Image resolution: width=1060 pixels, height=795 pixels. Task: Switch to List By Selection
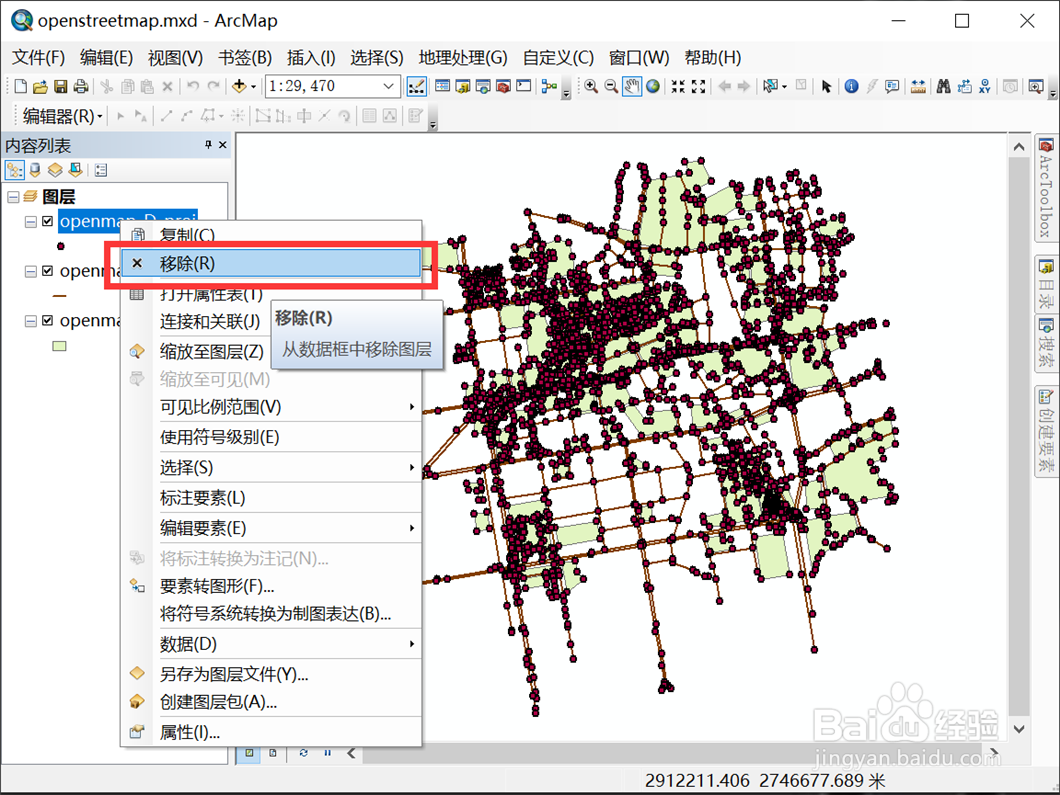[x=76, y=170]
